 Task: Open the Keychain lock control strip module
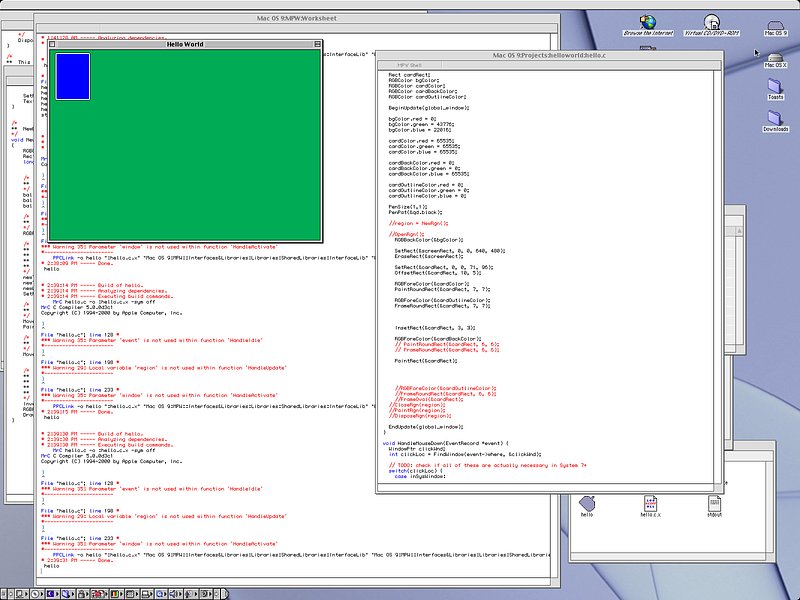tap(83, 594)
